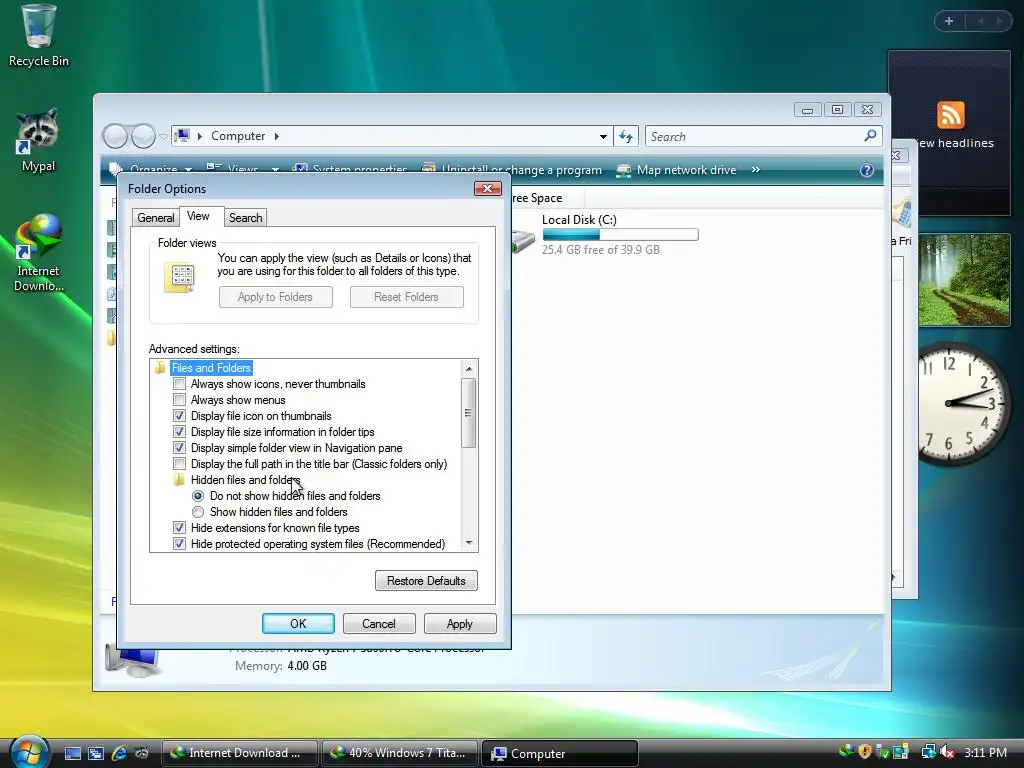Switch to the Search tab
This screenshot has width=1024, height=768.
coord(246,217)
